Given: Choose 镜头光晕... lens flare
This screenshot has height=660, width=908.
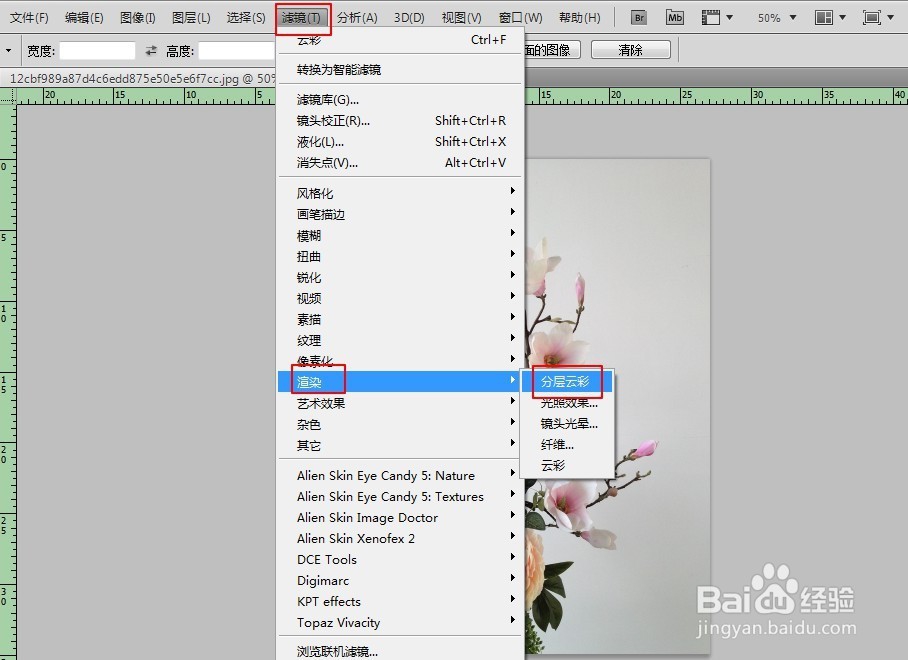Looking at the screenshot, I should coord(568,423).
